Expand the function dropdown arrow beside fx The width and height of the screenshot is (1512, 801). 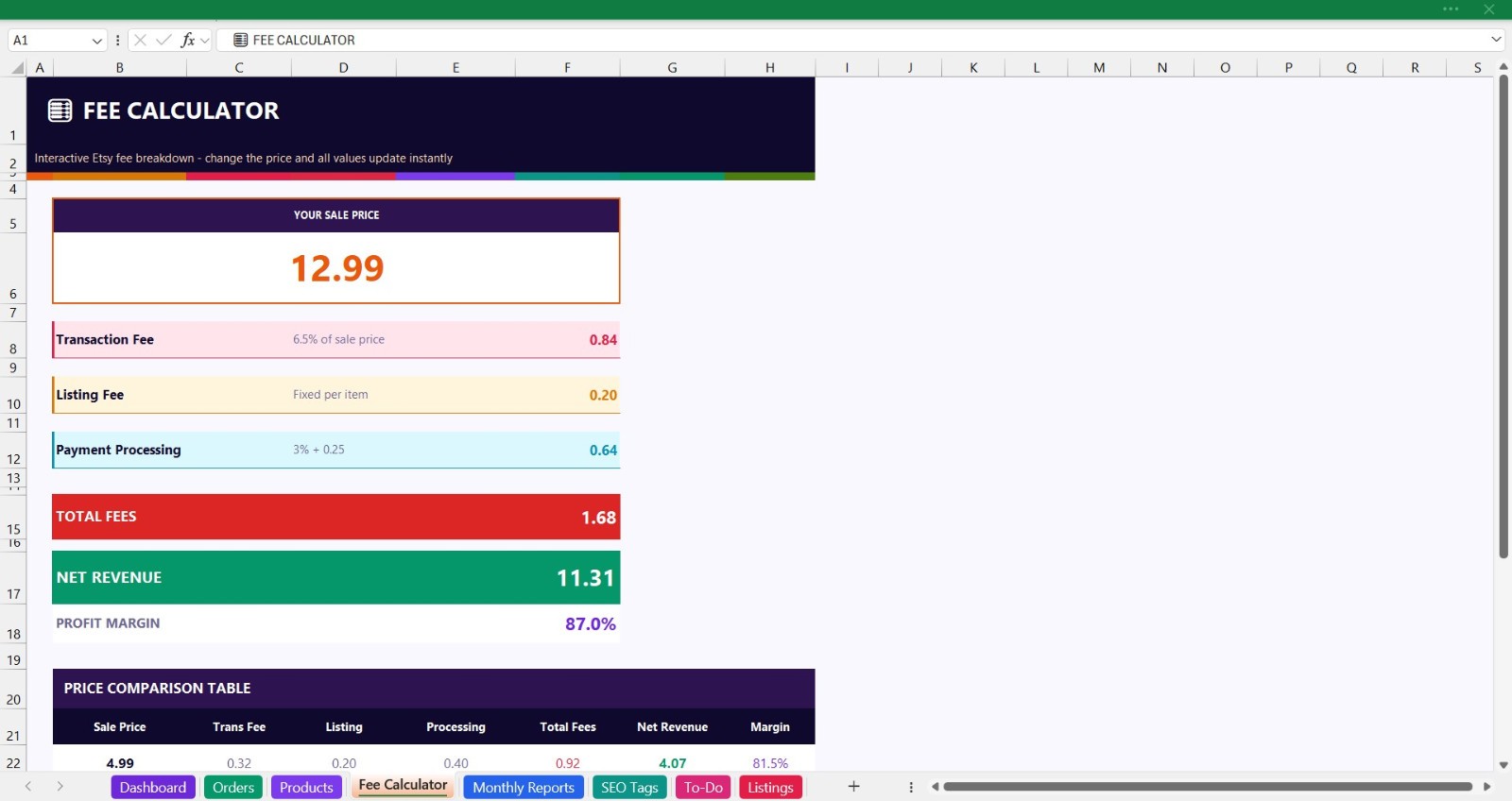click(205, 41)
